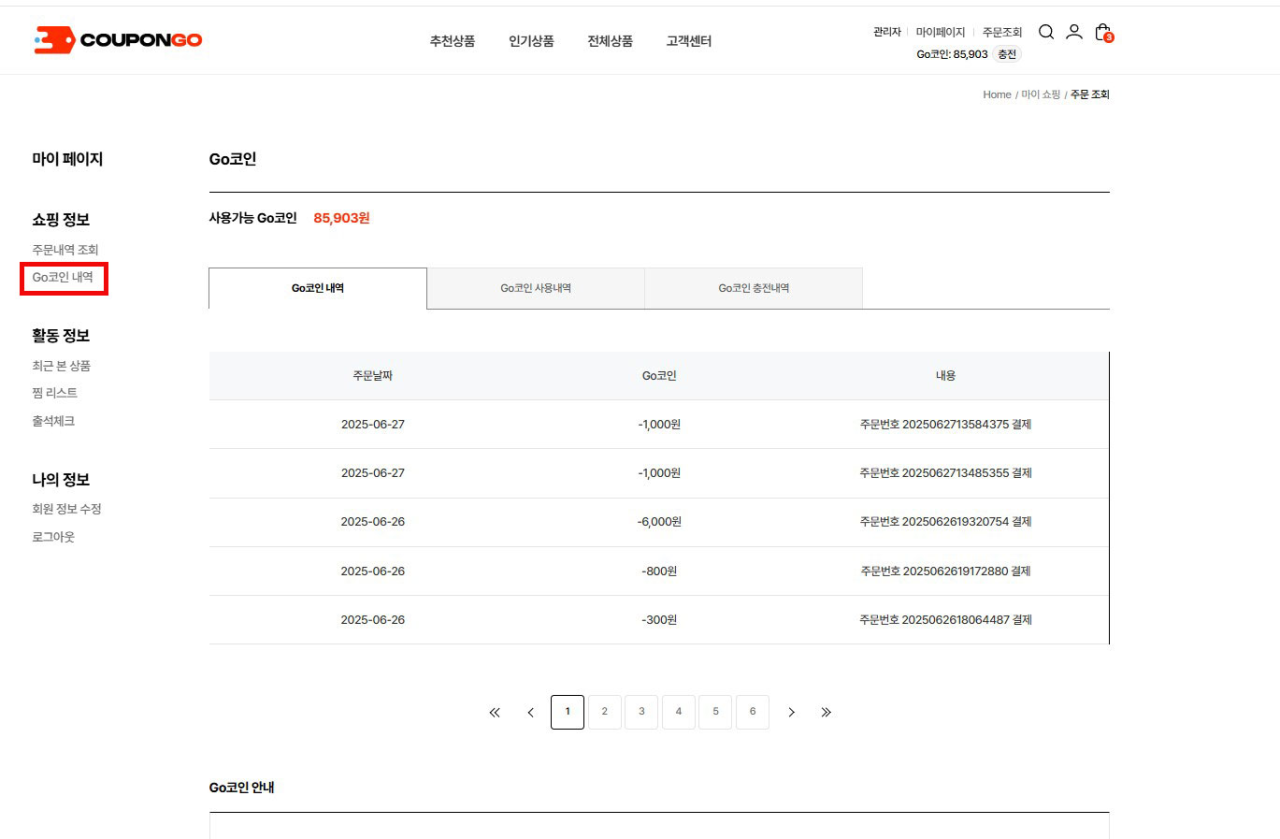Image resolution: width=1280 pixels, height=839 pixels.
Task: Click 로그아웃 in the sidebar
Action: coord(53,537)
